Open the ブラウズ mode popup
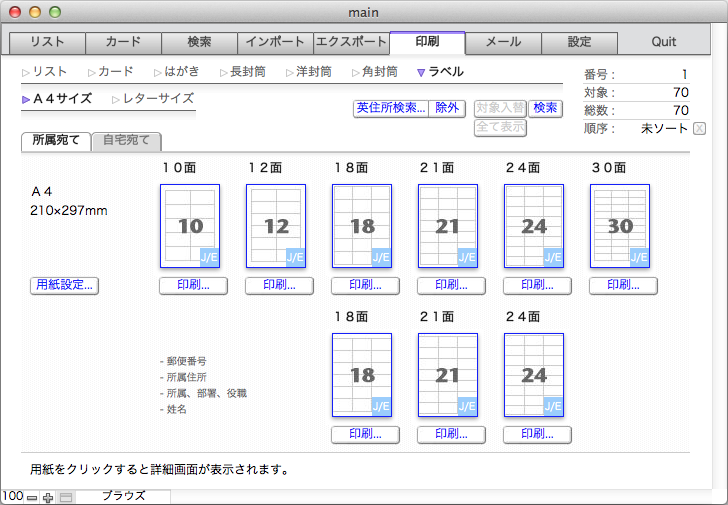The height and width of the screenshot is (505, 728). (x=125, y=496)
